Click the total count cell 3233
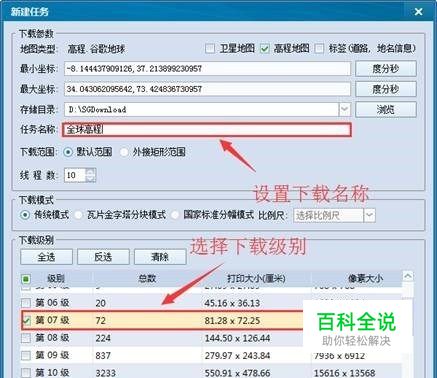This screenshot has width=437, height=378. 106,373
